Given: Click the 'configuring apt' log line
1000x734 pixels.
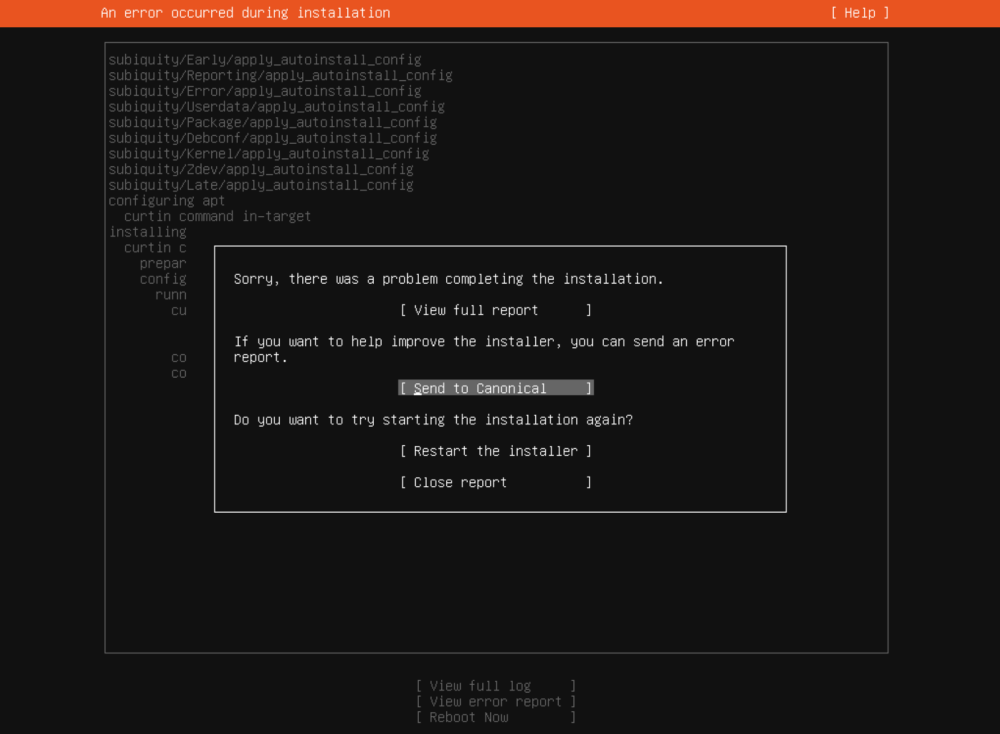Looking at the screenshot, I should coord(166,200).
